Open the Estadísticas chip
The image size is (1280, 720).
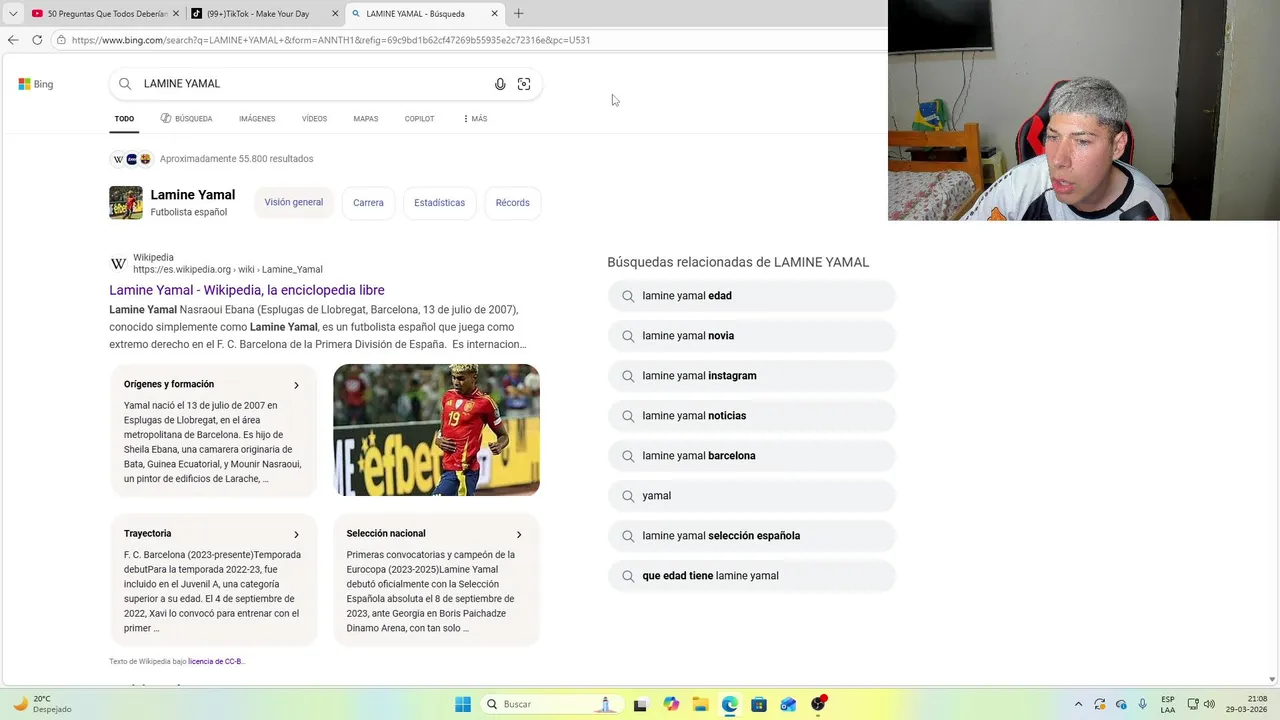pyautogui.click(x=440, y=203)
